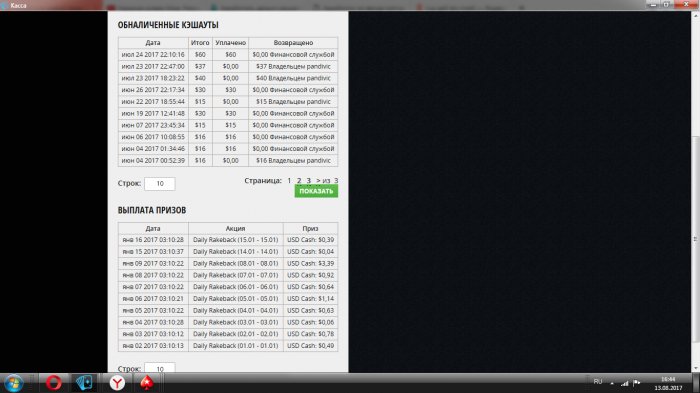Click prize USD Cash: $3,39
The height and width of the screenshot is (393, 700).
pos(310,263)
